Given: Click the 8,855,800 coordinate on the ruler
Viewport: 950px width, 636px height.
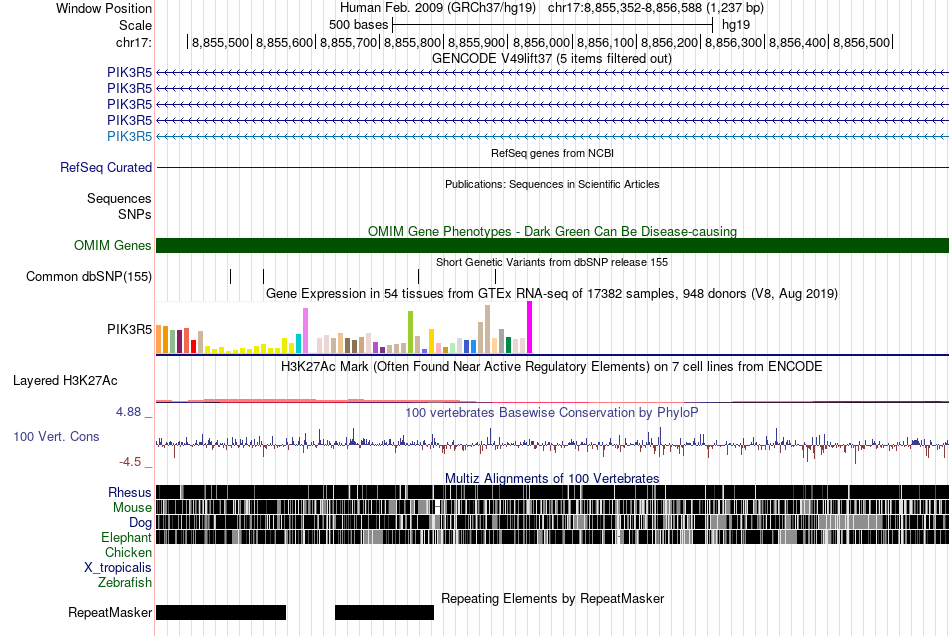Looking at the screenshot, I should (x=413, y=42).
